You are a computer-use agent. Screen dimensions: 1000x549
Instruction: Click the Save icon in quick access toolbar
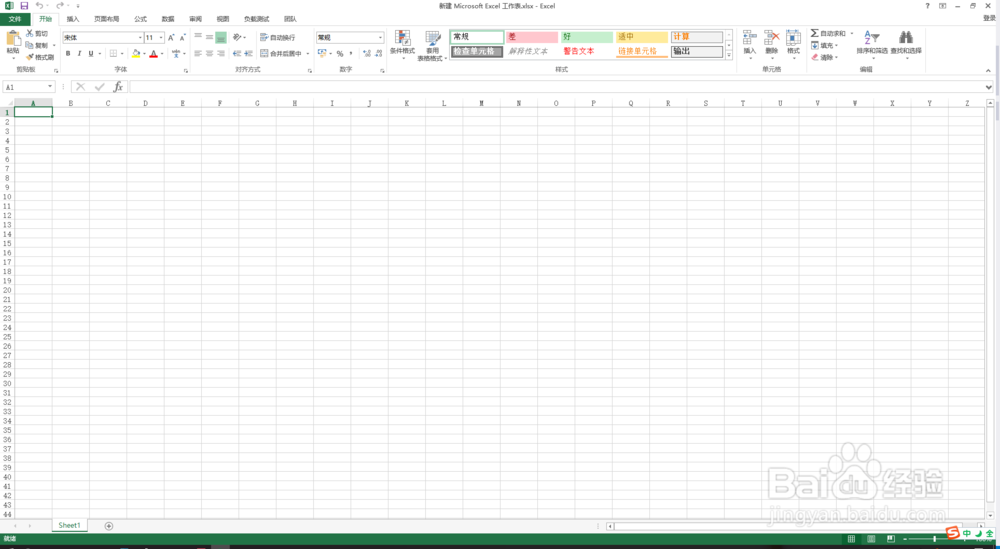(24, 5)
